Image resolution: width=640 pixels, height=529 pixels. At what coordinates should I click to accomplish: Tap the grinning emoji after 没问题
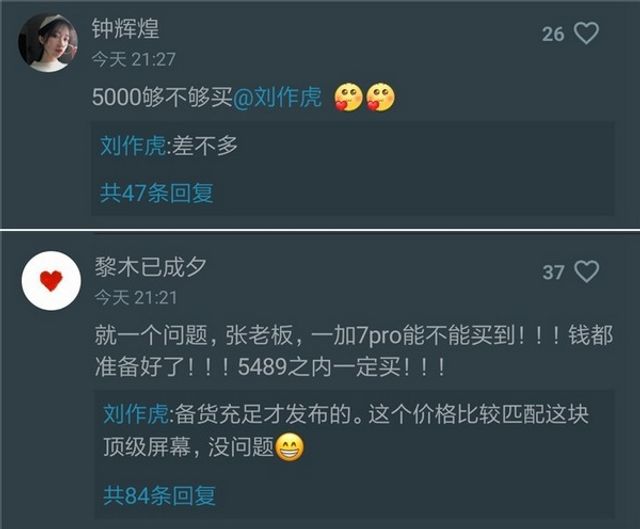pos(290,447)
